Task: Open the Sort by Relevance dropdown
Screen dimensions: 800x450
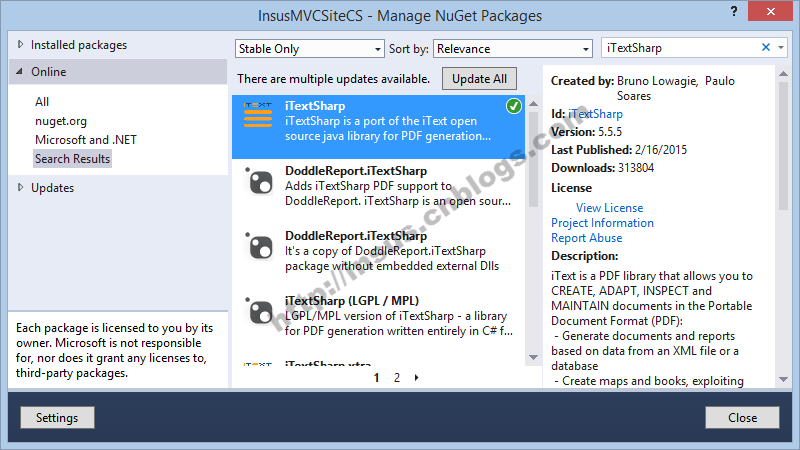Action: tap(513, 48)
